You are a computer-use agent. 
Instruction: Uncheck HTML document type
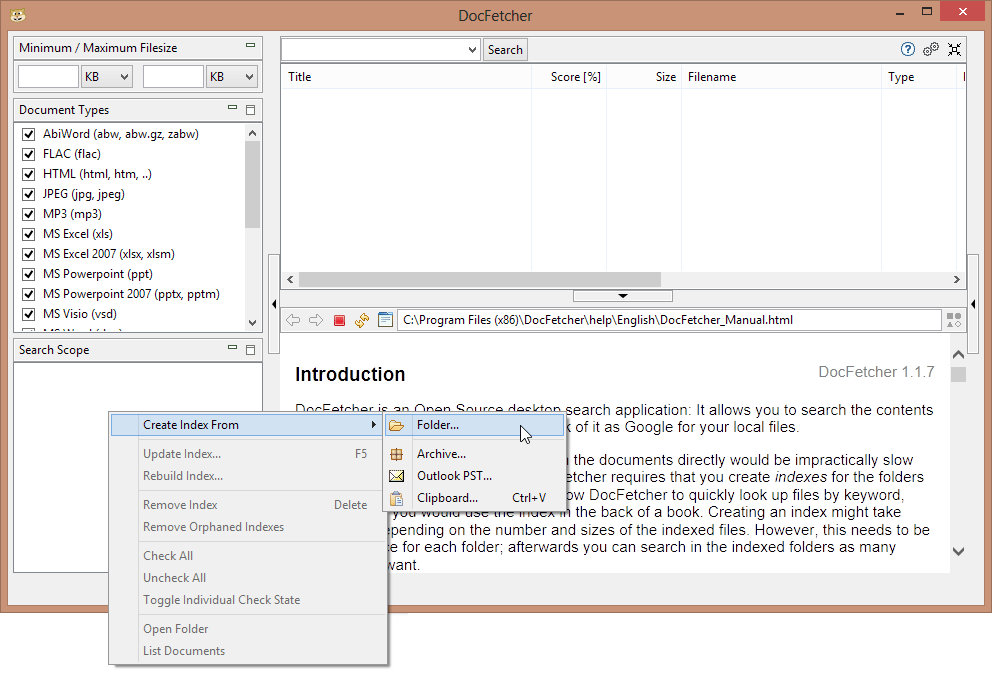click(28, 174)
